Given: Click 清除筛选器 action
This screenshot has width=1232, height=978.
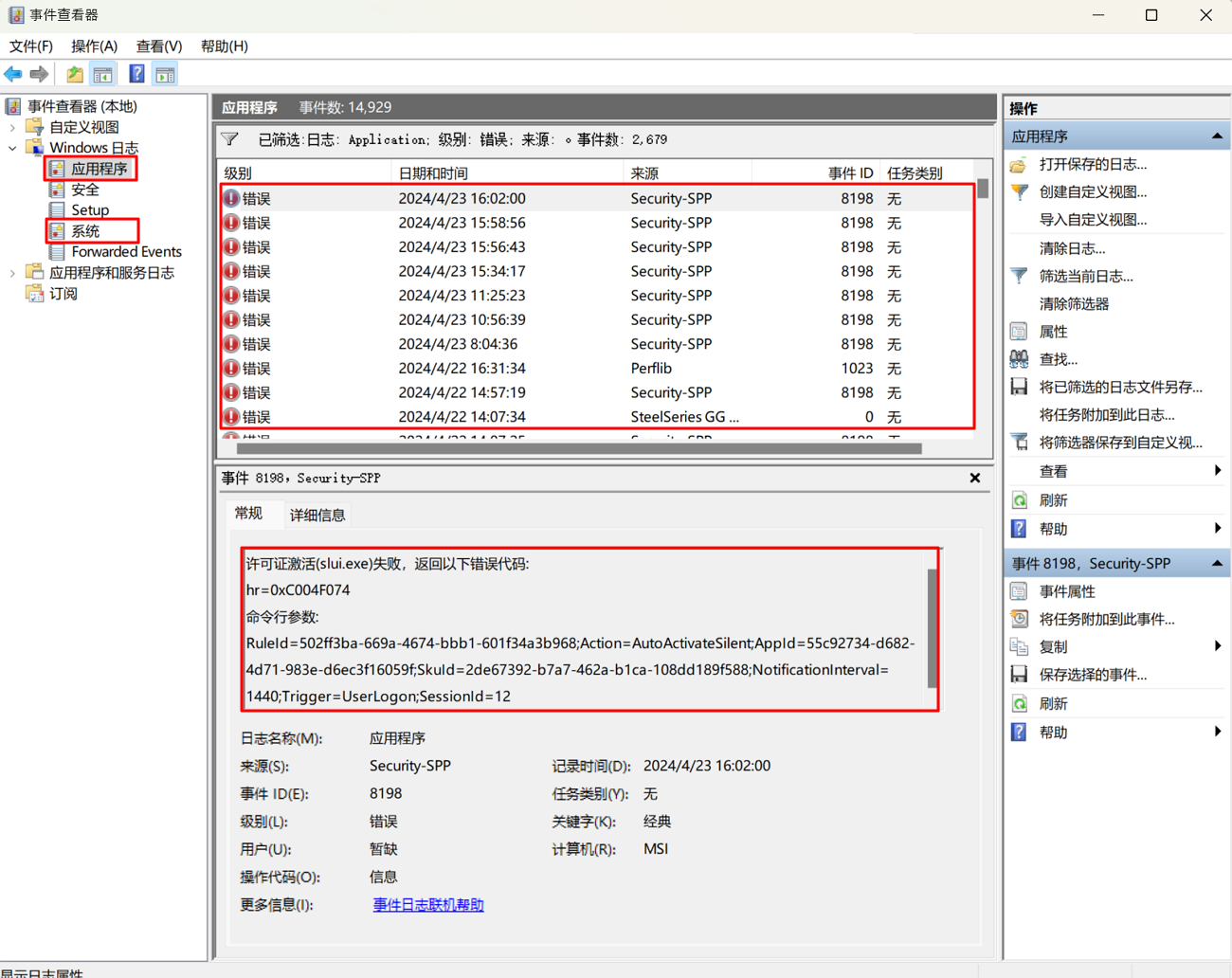Looking at the screenshot, I should [1073, 303].
